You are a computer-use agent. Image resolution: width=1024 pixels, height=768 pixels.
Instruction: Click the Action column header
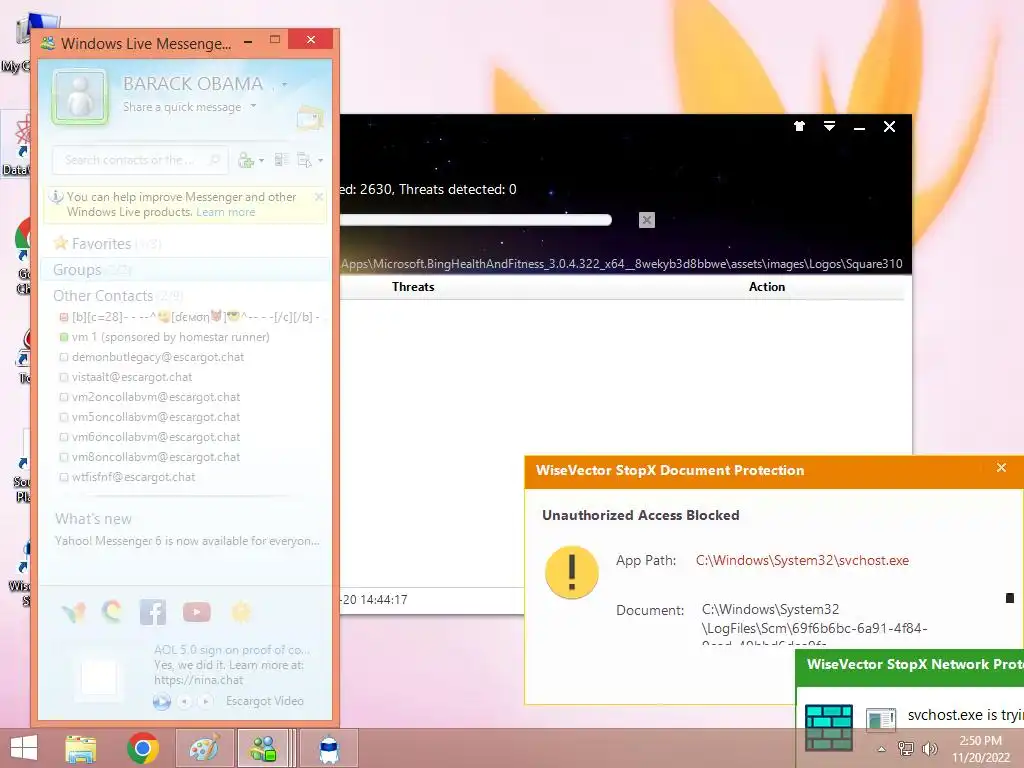pos(767,287)
